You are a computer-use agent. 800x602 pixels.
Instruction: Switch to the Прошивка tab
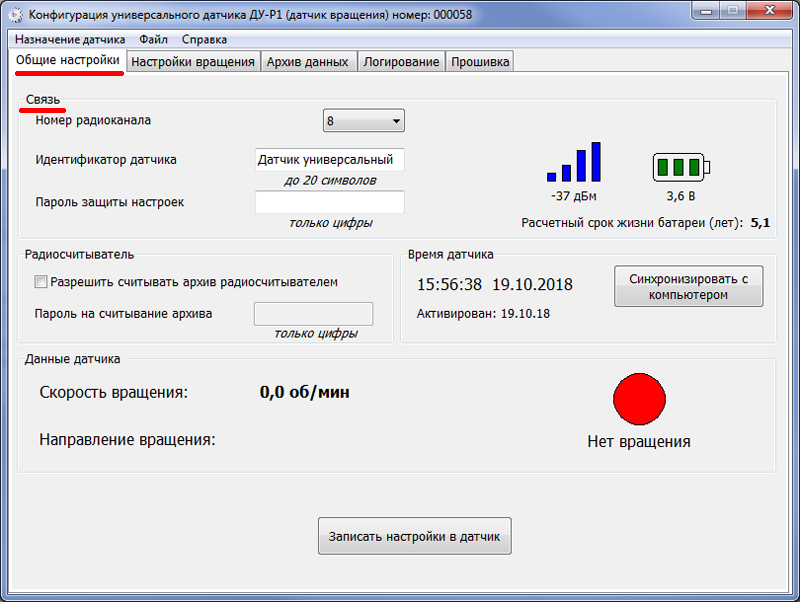480,62
